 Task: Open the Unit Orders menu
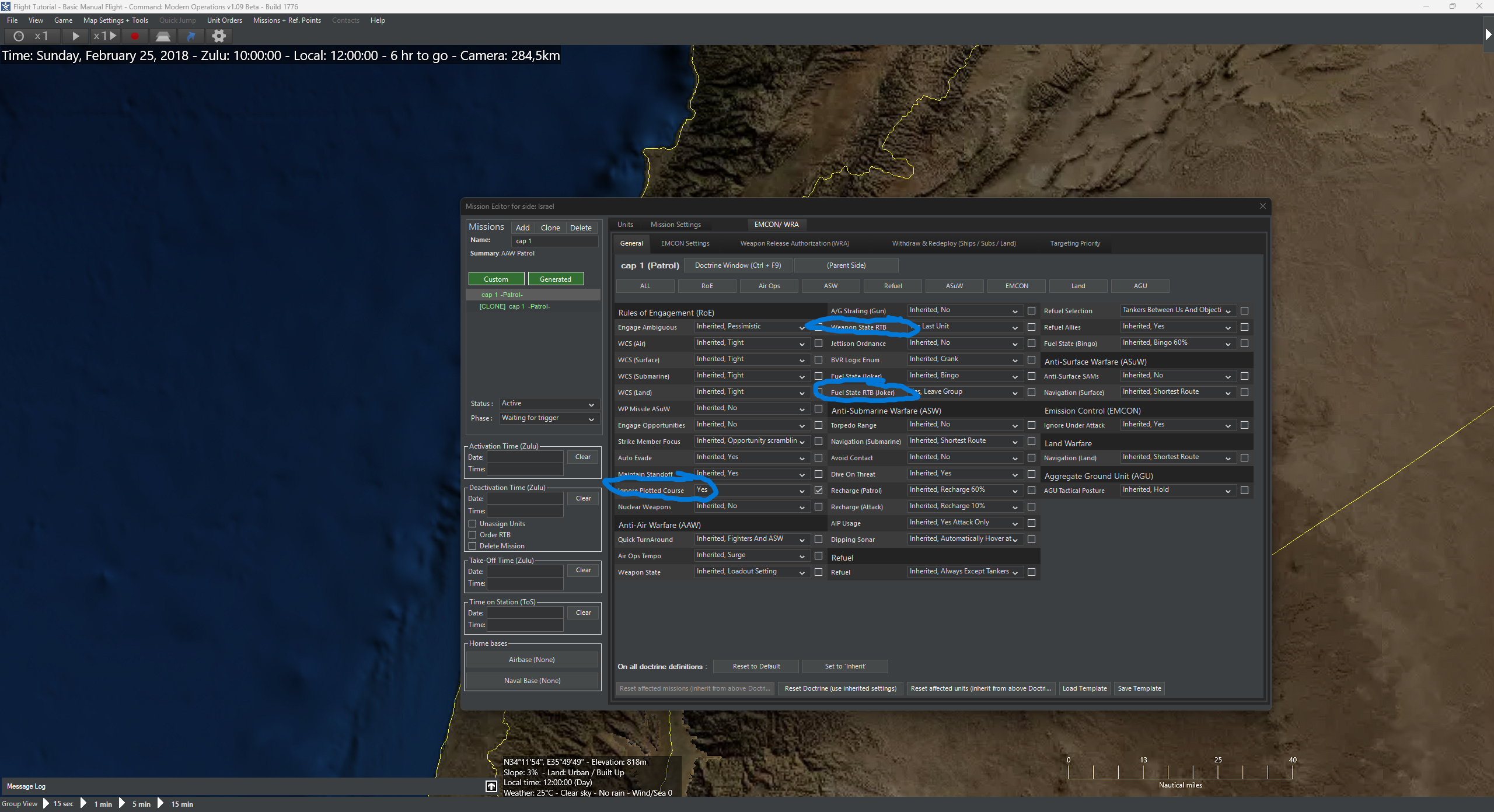pos(224,20)
